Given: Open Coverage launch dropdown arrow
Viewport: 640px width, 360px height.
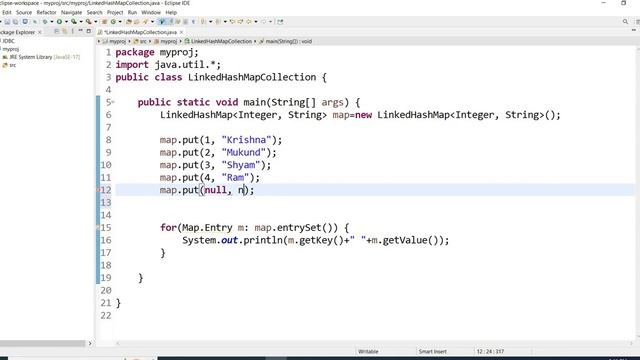Looking at the screenshot, I should pos(81,22).
